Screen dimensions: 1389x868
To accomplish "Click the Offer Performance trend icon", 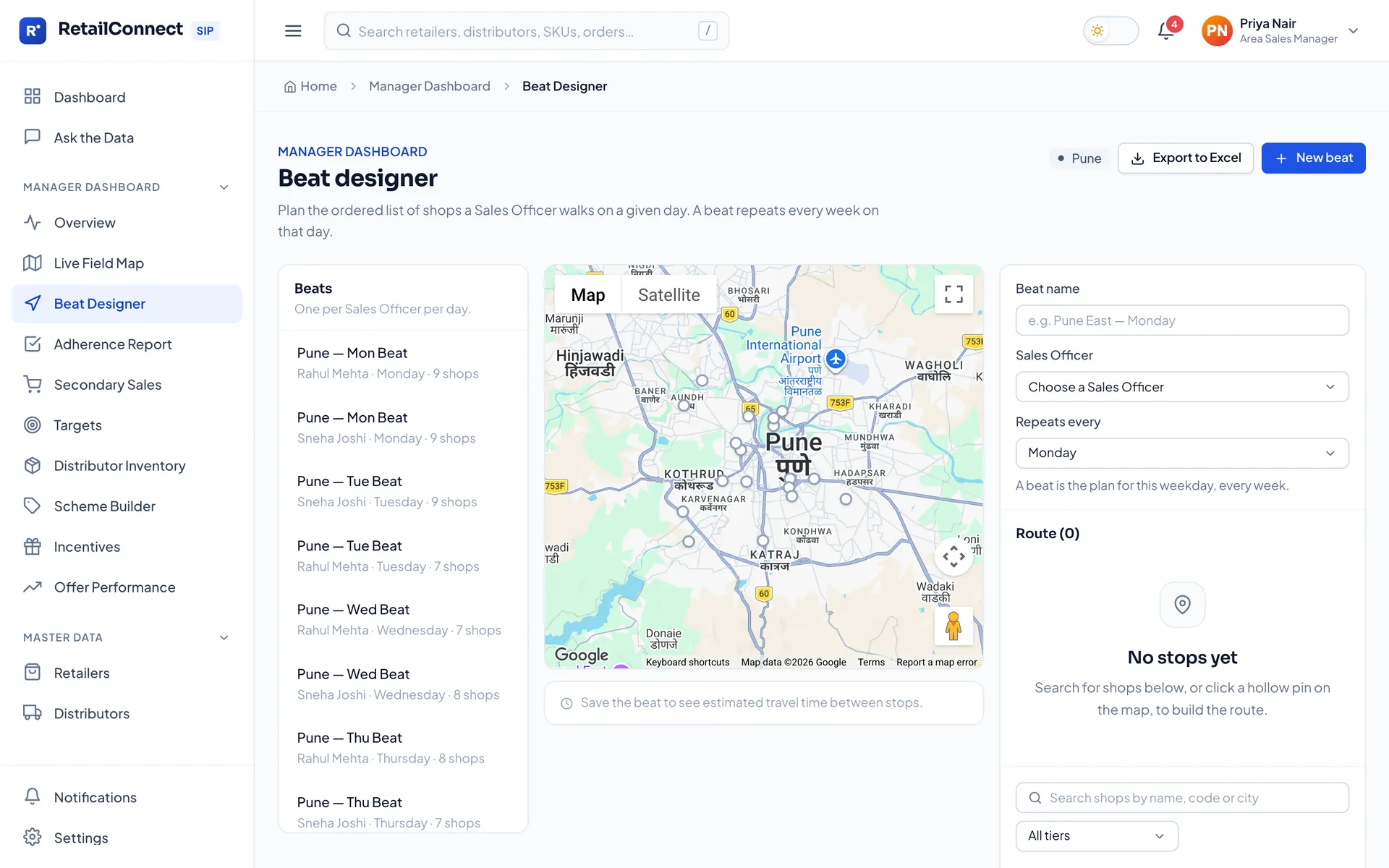I will 33,587.
